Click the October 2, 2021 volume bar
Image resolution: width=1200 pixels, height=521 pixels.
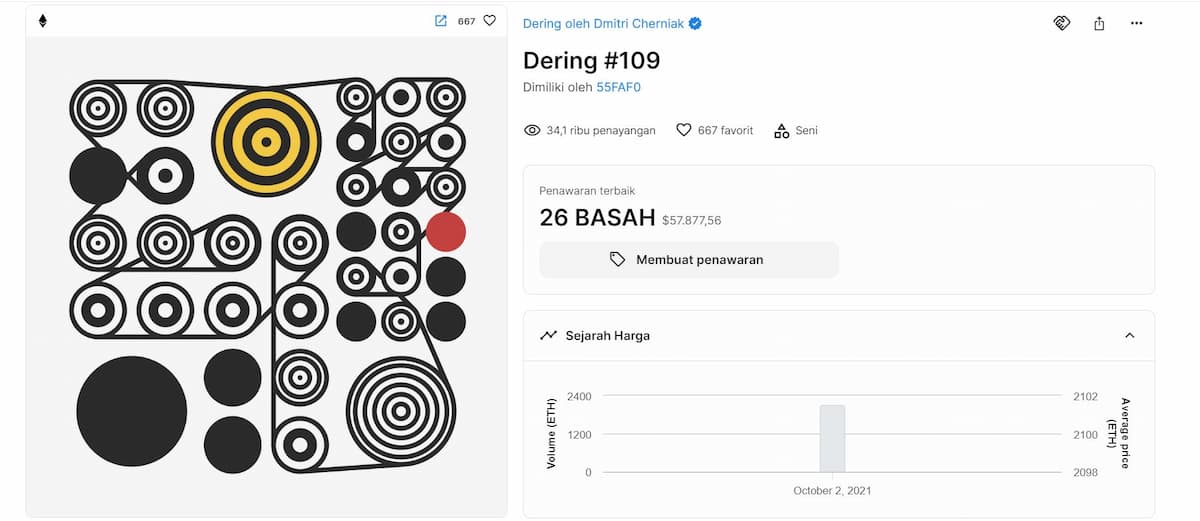point(832,438)
